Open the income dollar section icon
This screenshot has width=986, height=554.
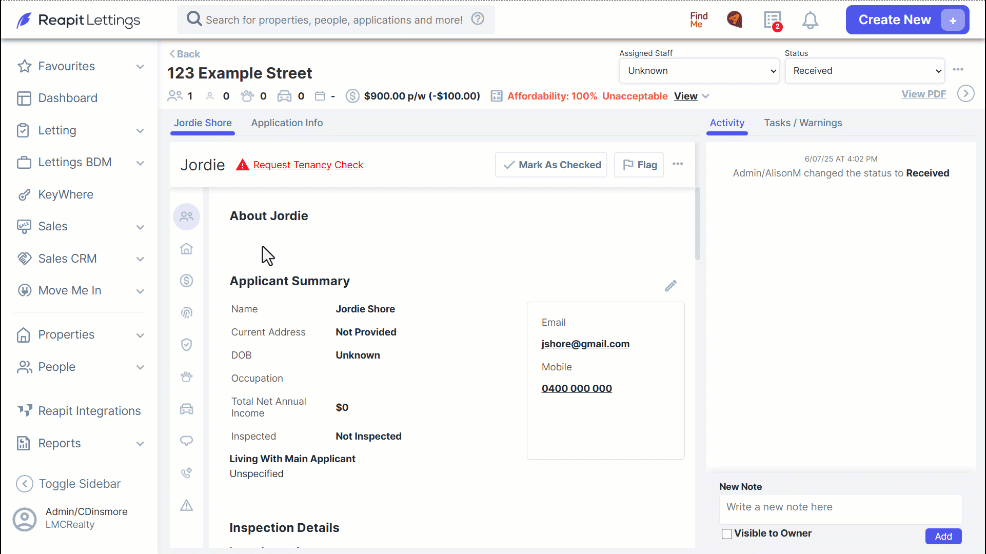(x=187, y=280)
